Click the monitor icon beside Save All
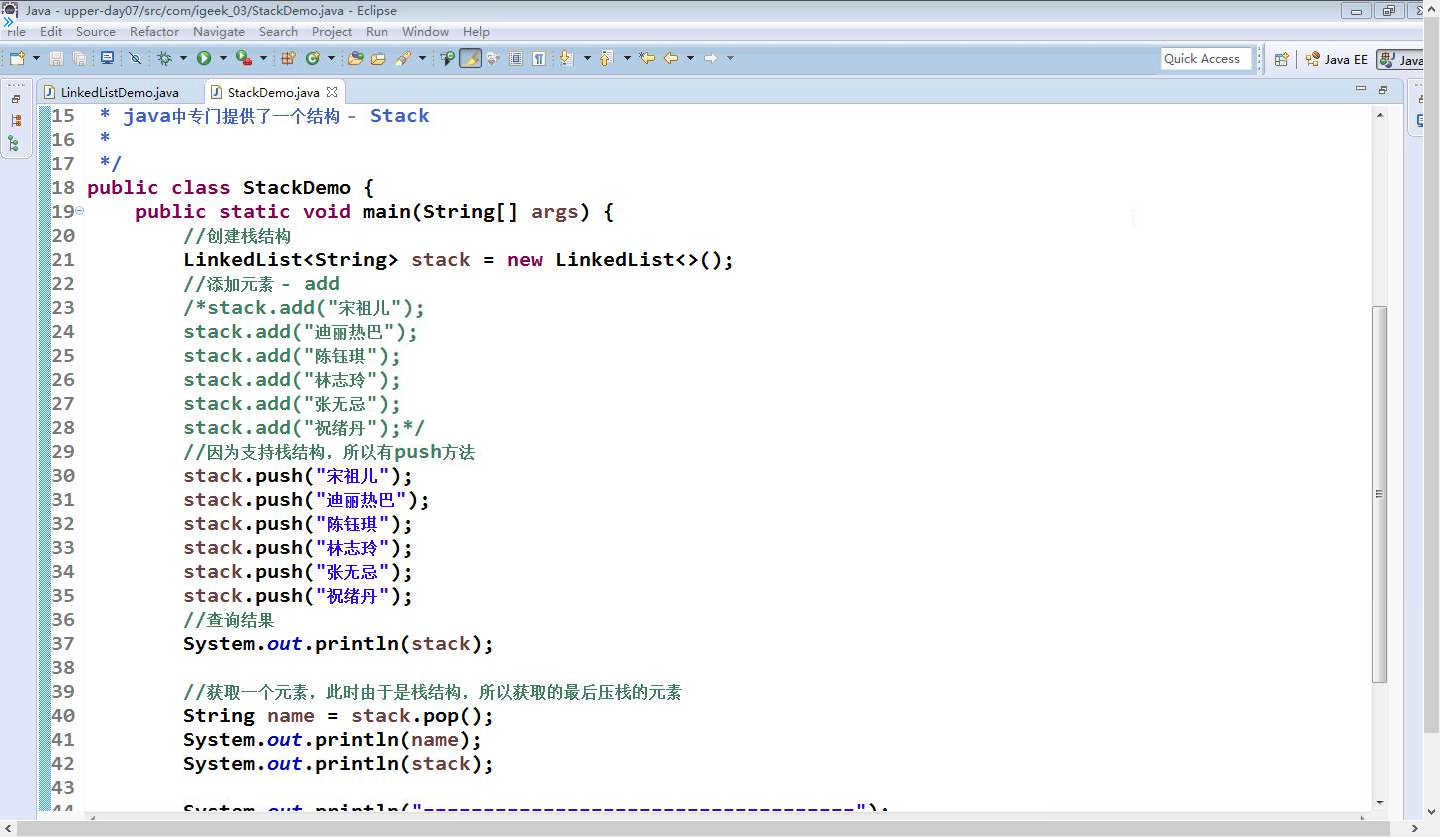 click(107, 58)
